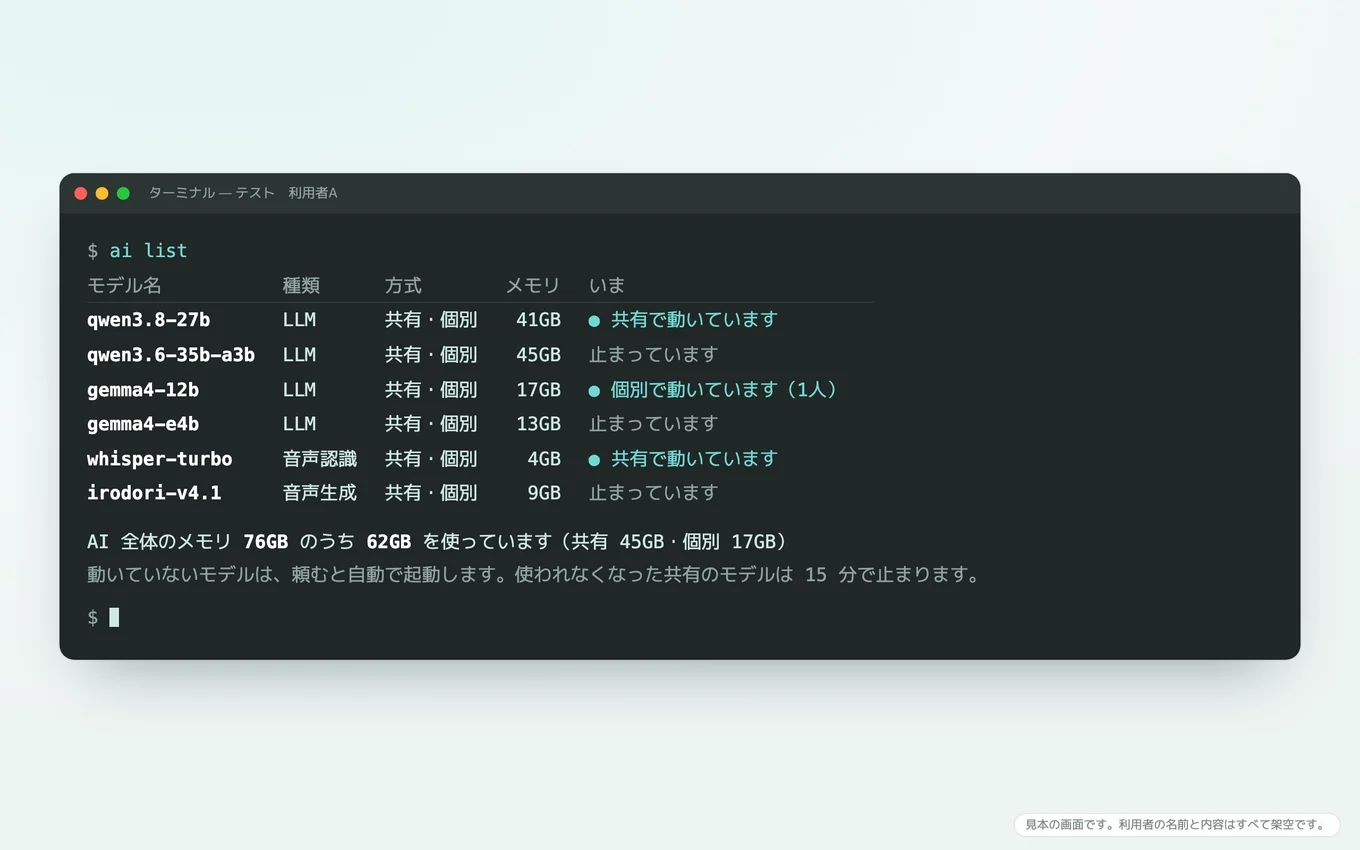
Task: Select the model name gemma4-12b
Action: pos(143,390)
